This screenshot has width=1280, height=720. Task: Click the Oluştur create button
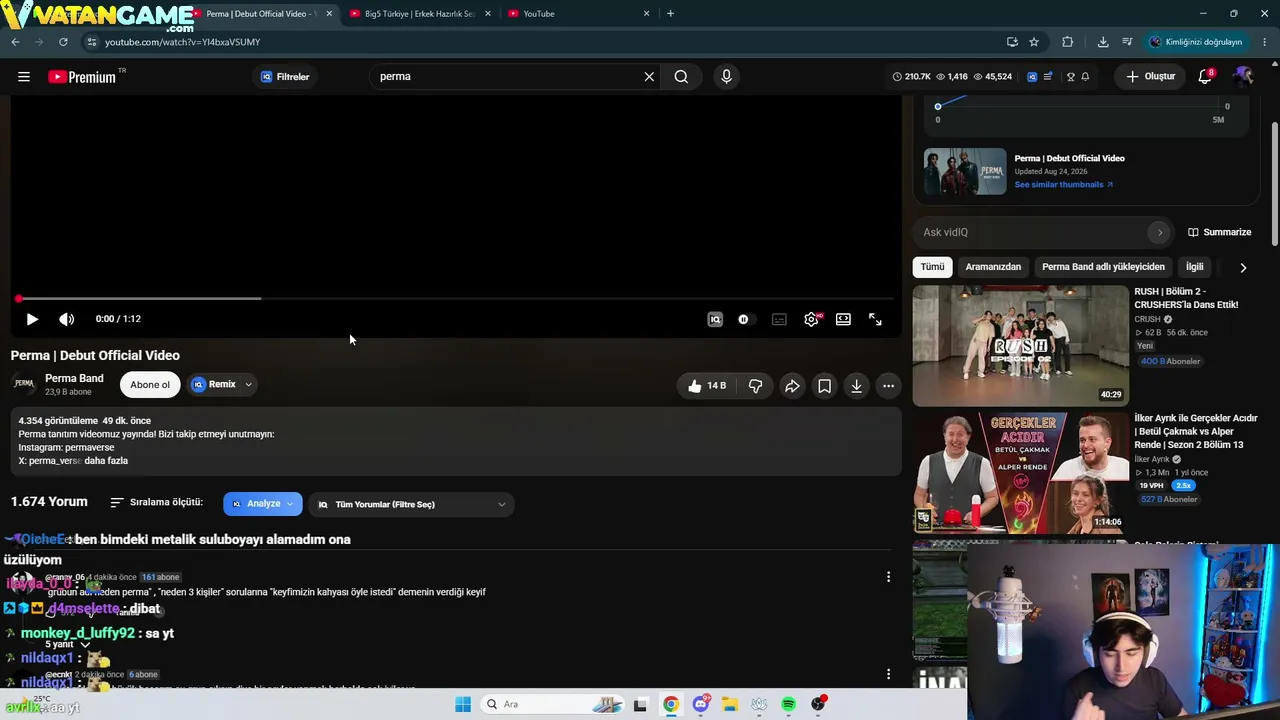click(1150, 77)
